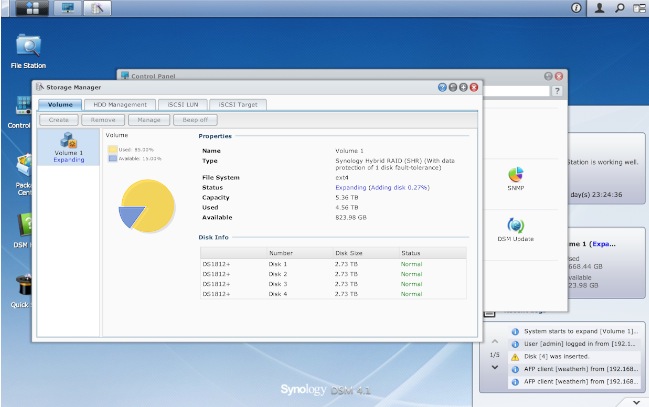This screenshot has height=407, width=649.
Task: Click the Status column header
Action: [433, 253]
